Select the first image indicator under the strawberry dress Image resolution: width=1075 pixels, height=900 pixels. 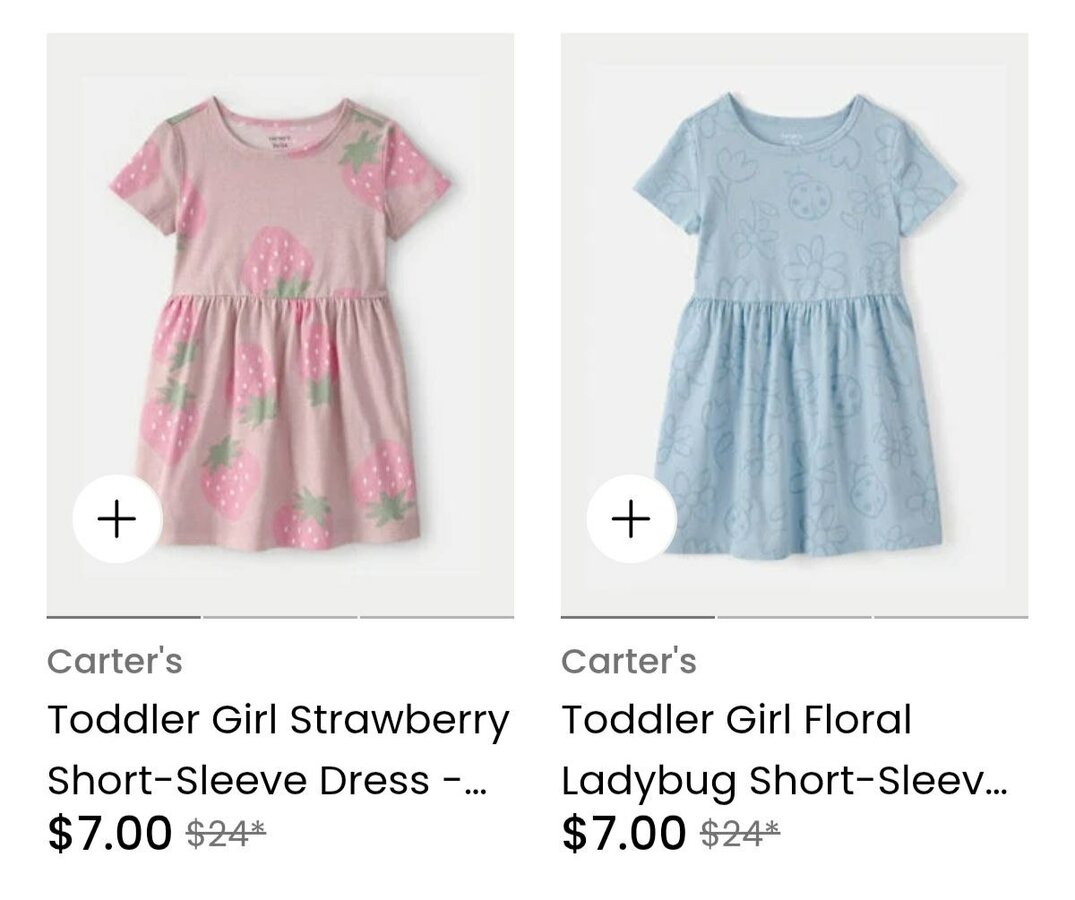[124, 617]
